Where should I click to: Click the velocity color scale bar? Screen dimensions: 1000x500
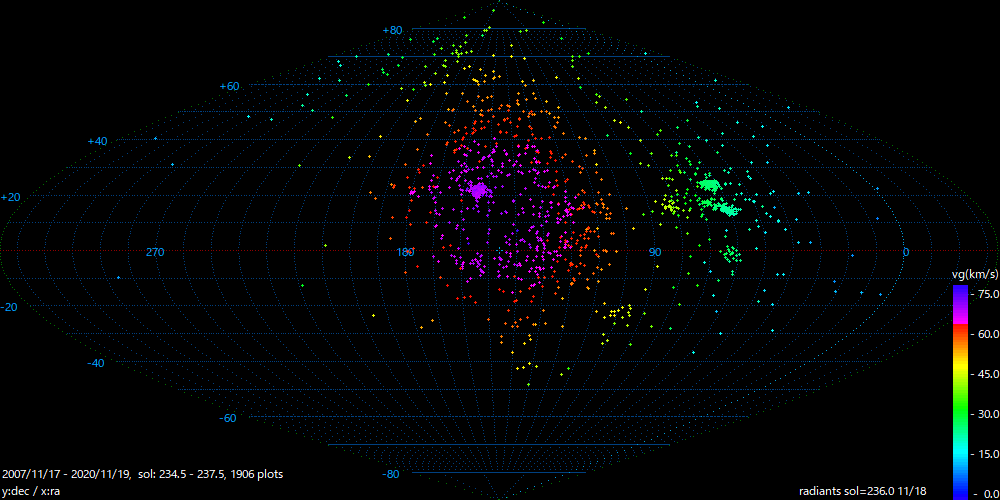coord(960,390)
